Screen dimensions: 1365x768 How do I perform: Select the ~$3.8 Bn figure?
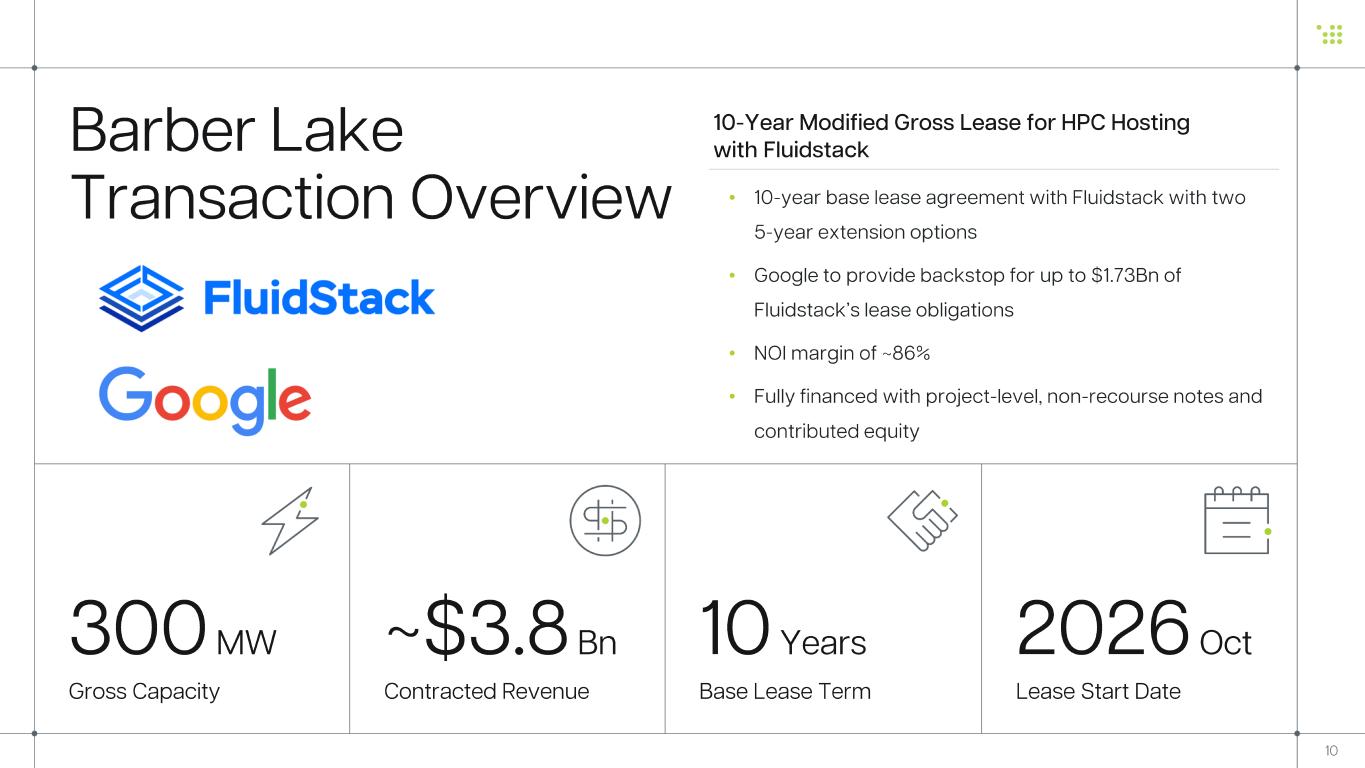pyautogui.click(x=500, y=630)
